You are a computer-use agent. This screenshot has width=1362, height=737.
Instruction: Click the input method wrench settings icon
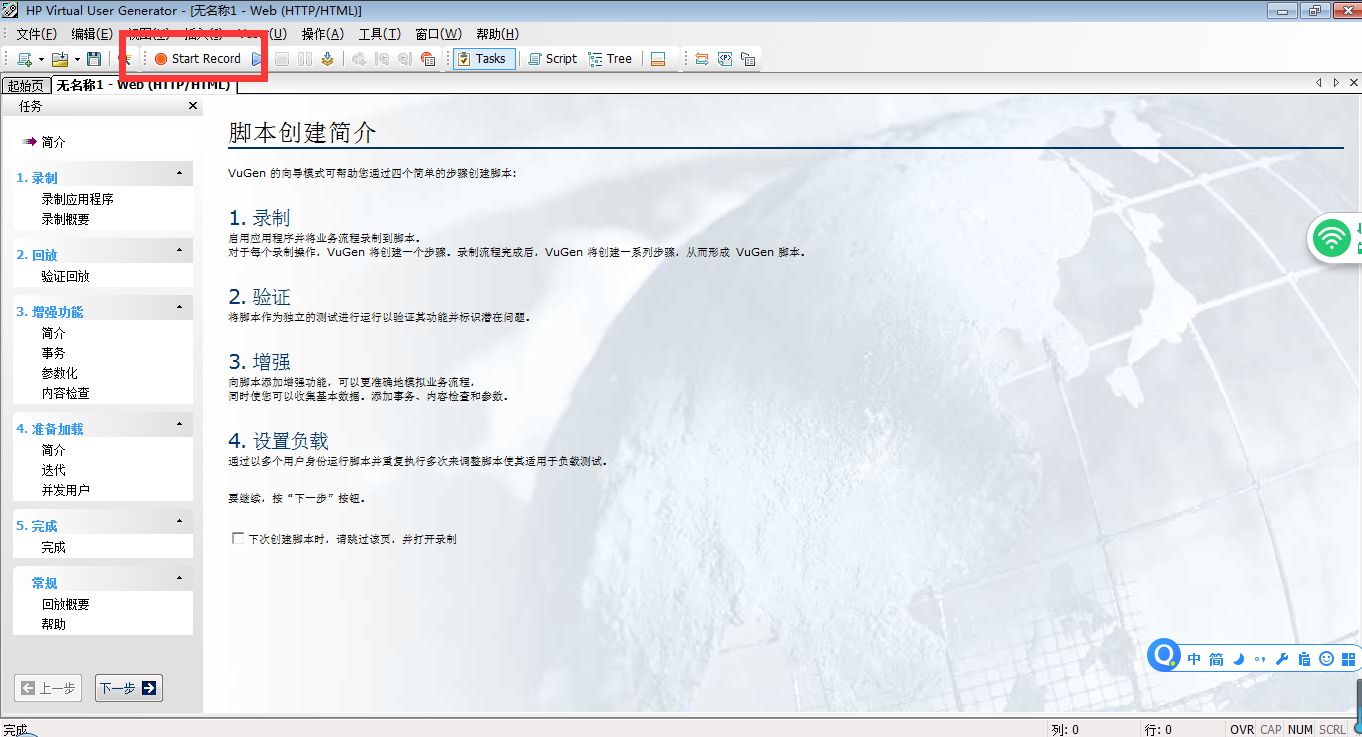[1282, 659]
